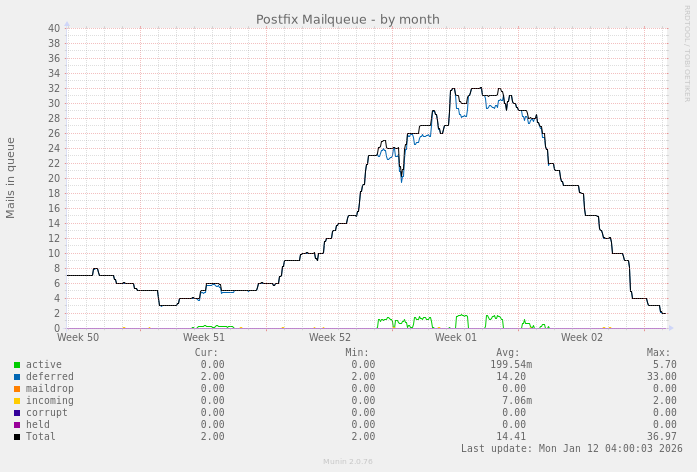Image resolution: width=697 pixels, height=472 pixels.
Task: Click the "Week 52" axis label
Action: pos(330,337)
